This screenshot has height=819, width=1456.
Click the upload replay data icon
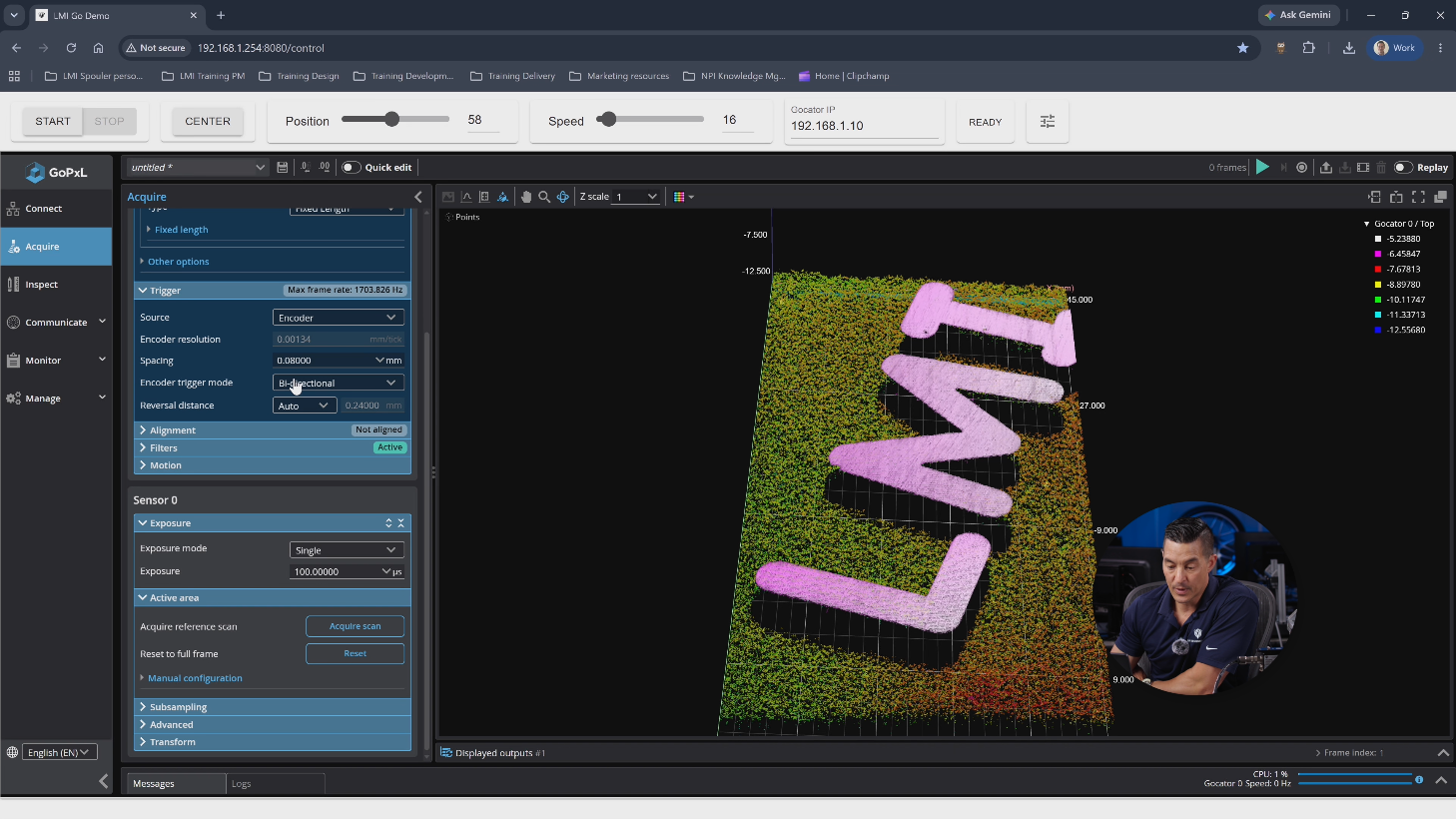1326,168
